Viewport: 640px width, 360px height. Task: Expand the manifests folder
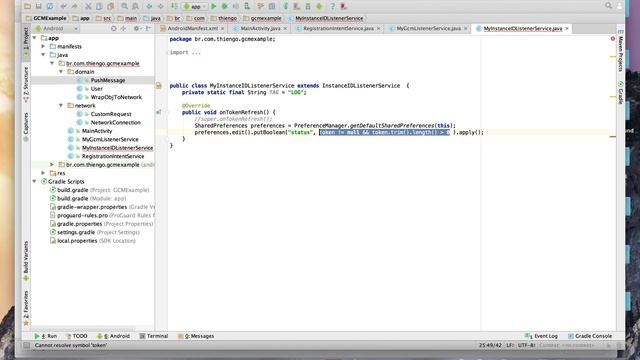click(x=43, y=47)
